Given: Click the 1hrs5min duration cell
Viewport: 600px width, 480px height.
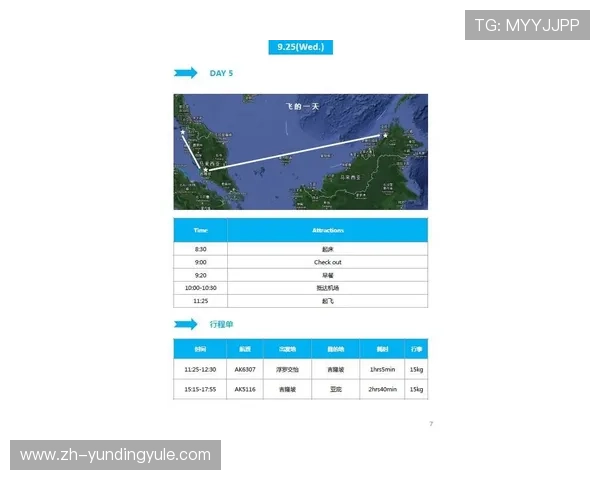Looking at the screenshot, I should click(383, 369).
